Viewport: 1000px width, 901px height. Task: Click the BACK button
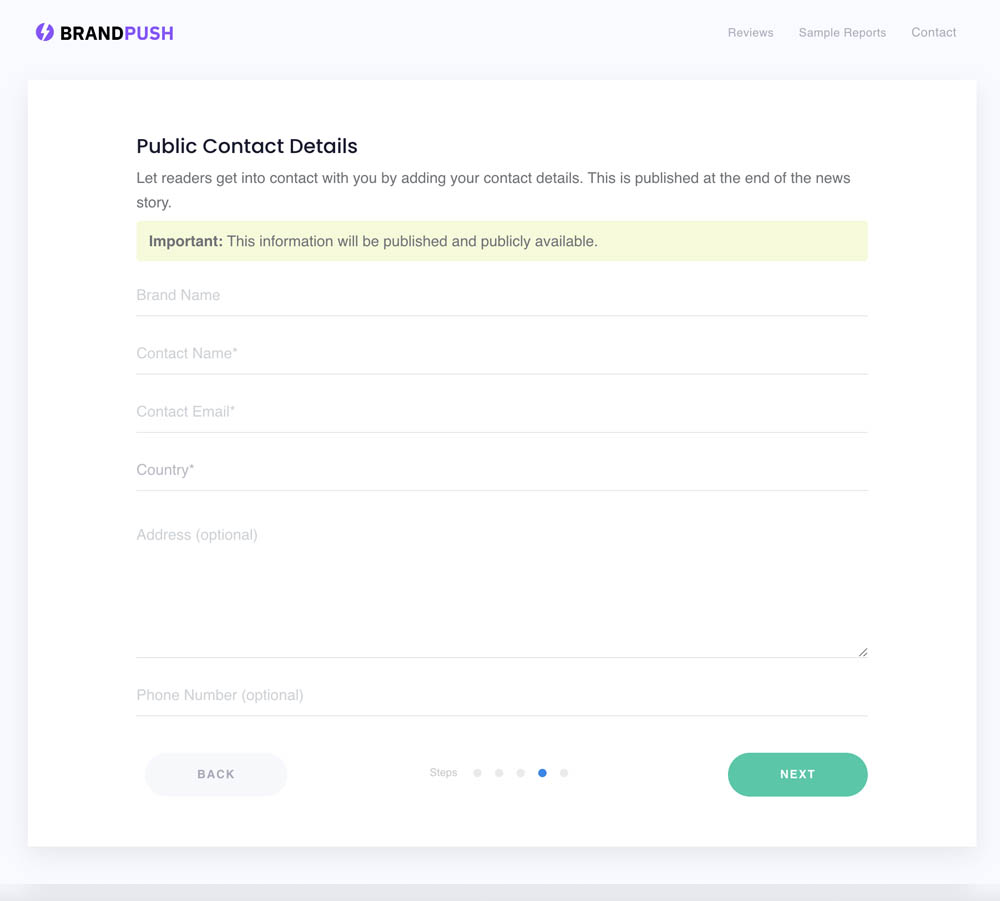coord(216,774)
